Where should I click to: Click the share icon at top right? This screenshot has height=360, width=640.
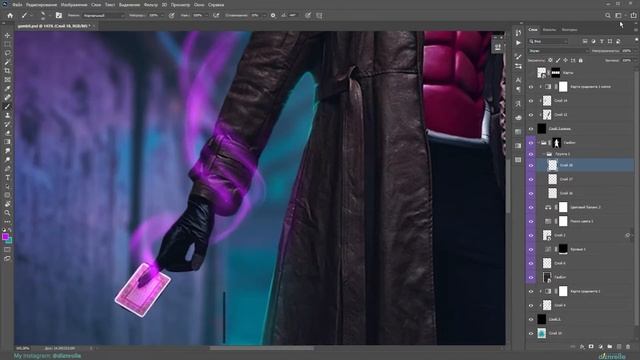tap(633, 16)
